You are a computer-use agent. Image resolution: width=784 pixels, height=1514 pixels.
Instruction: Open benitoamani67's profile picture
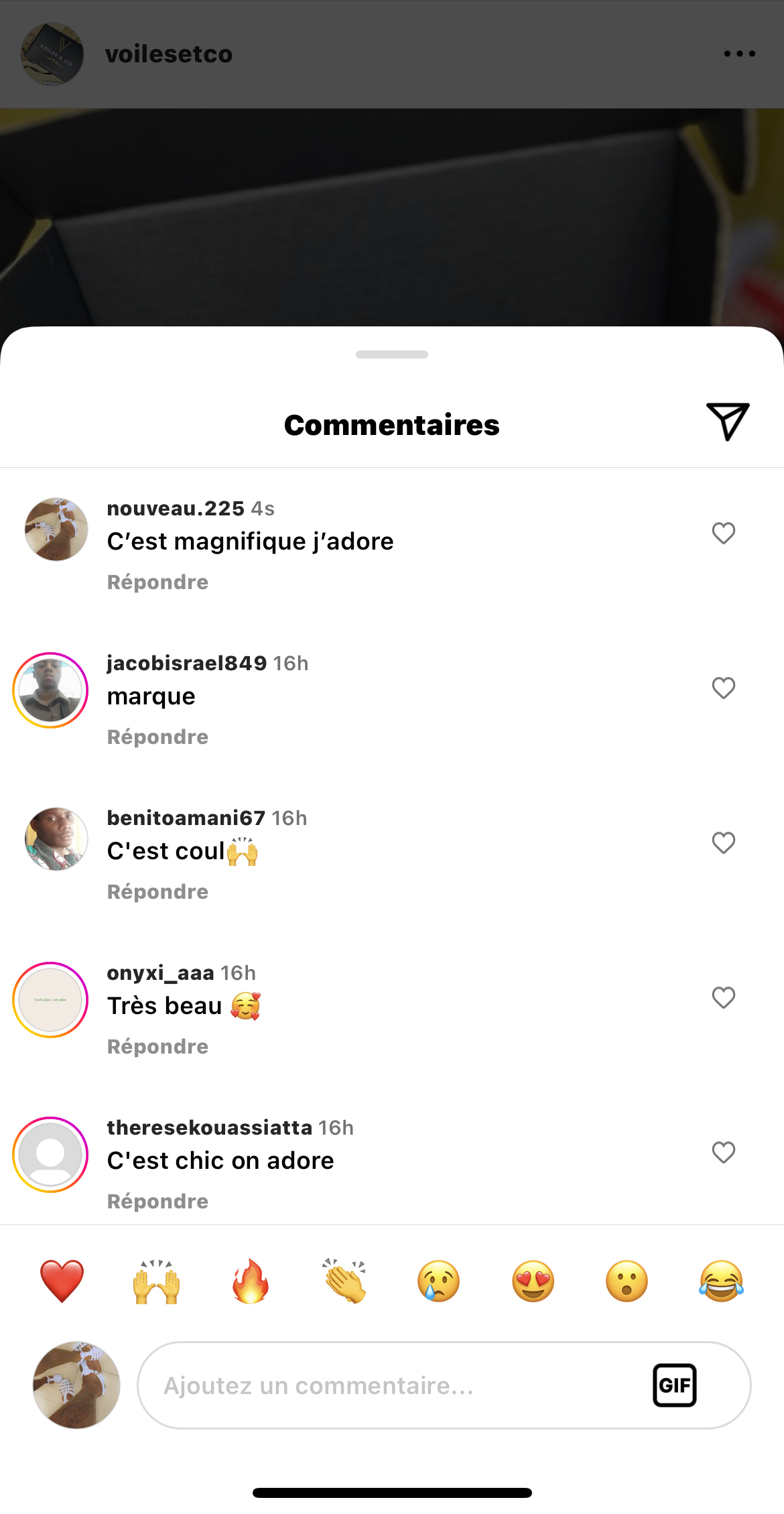click(56, 839)
